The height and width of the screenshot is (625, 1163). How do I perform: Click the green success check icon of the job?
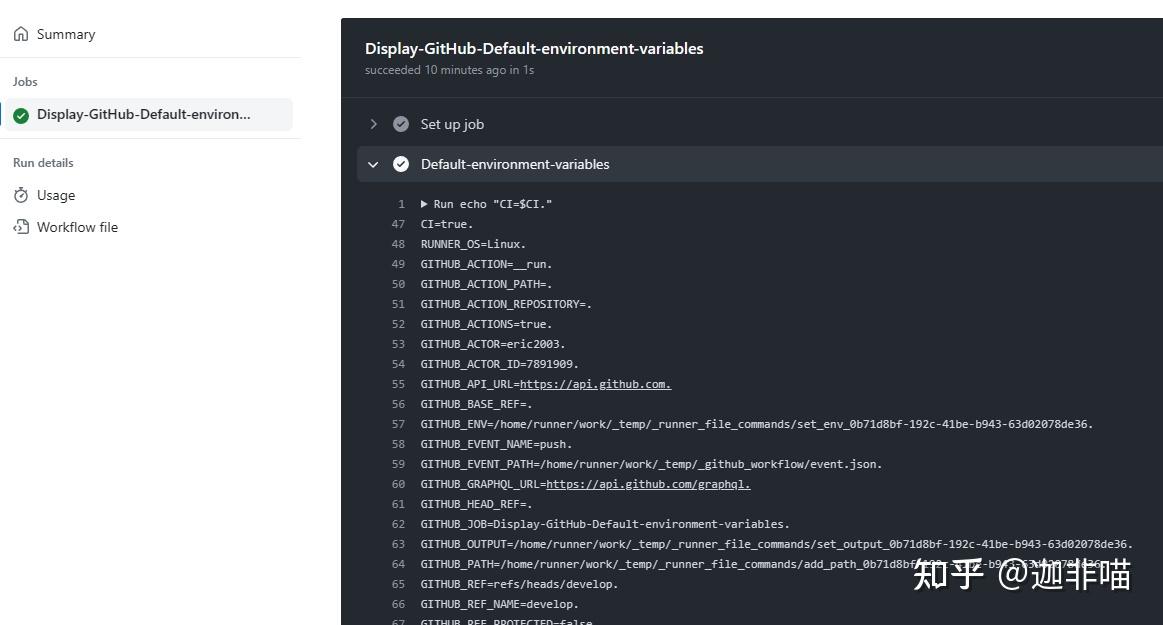coord(21,115)
